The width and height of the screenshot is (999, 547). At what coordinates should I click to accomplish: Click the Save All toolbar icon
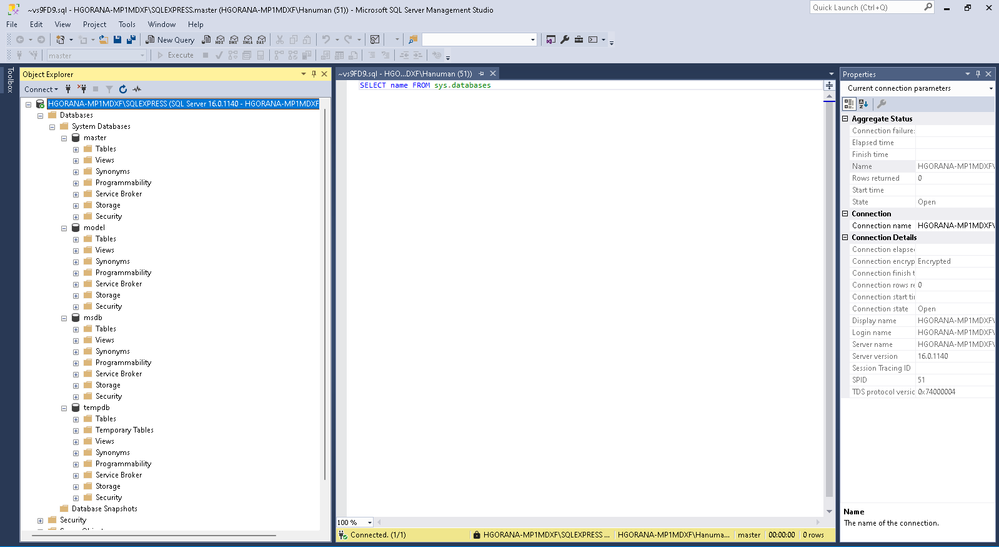coord(131,40)
